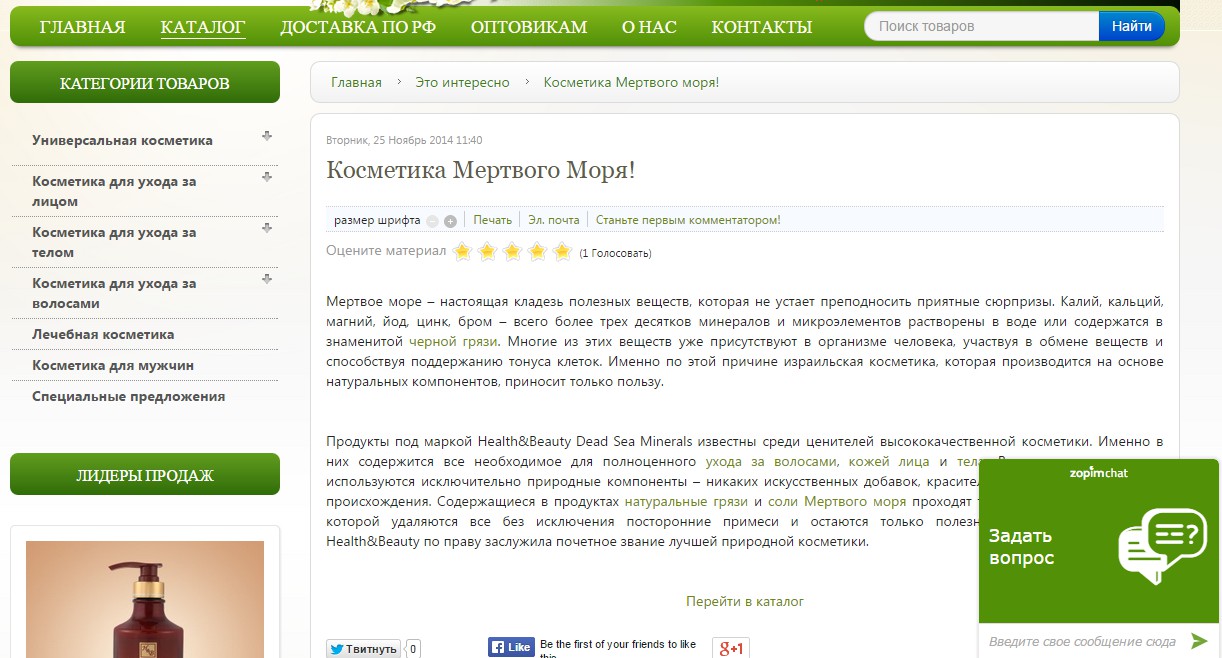Screen dimensions: 1222x658
Task: Open Лечебная косметика category
Action: pos(103,334)
